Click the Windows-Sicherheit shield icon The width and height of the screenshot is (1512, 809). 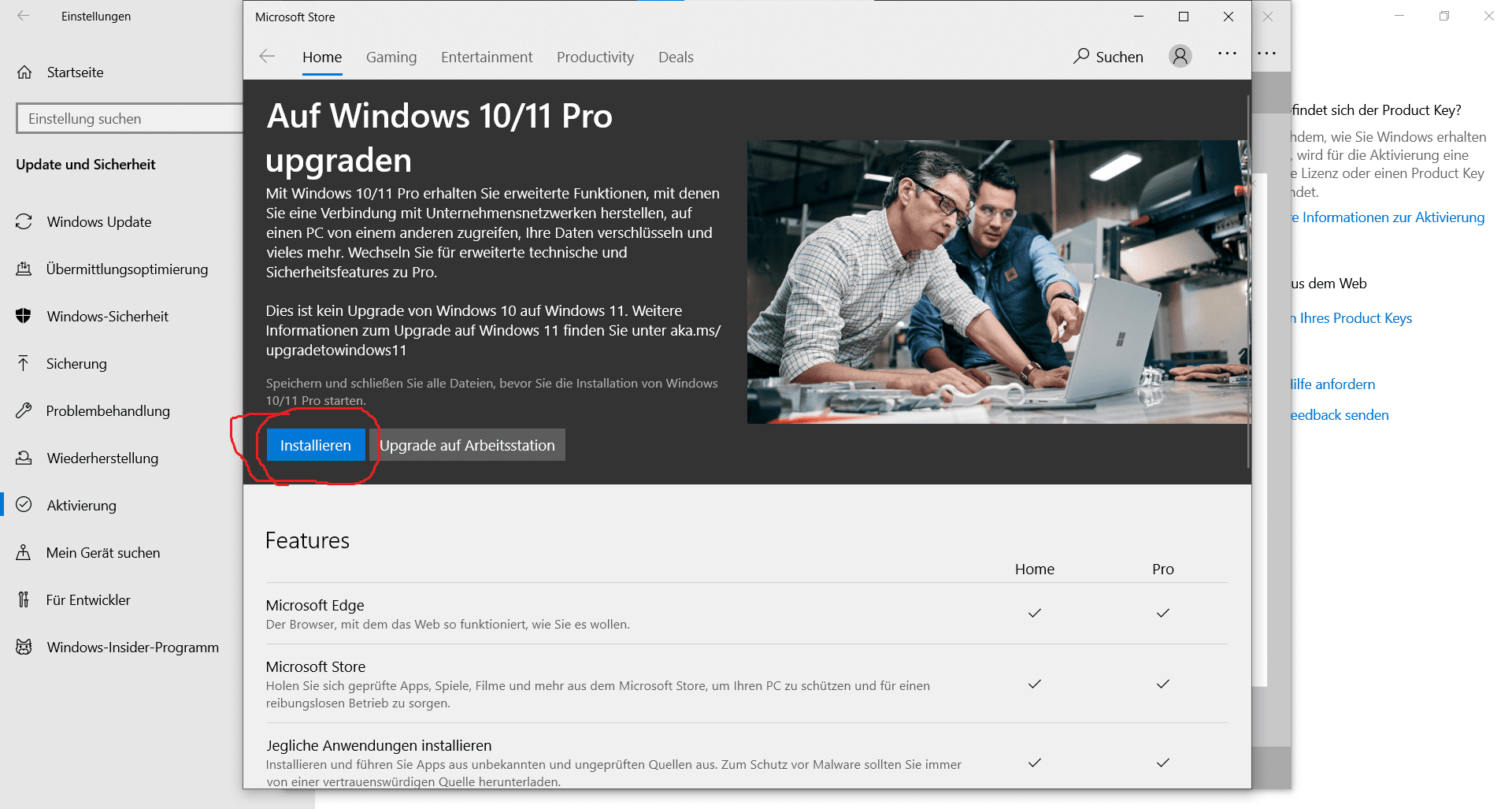click(24, 317)
